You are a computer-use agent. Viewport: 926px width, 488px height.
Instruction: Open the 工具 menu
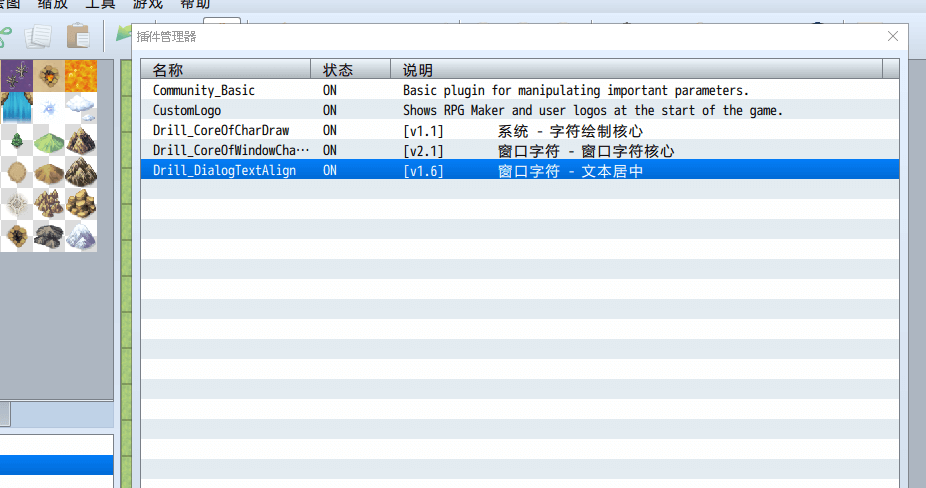point(100,4)
